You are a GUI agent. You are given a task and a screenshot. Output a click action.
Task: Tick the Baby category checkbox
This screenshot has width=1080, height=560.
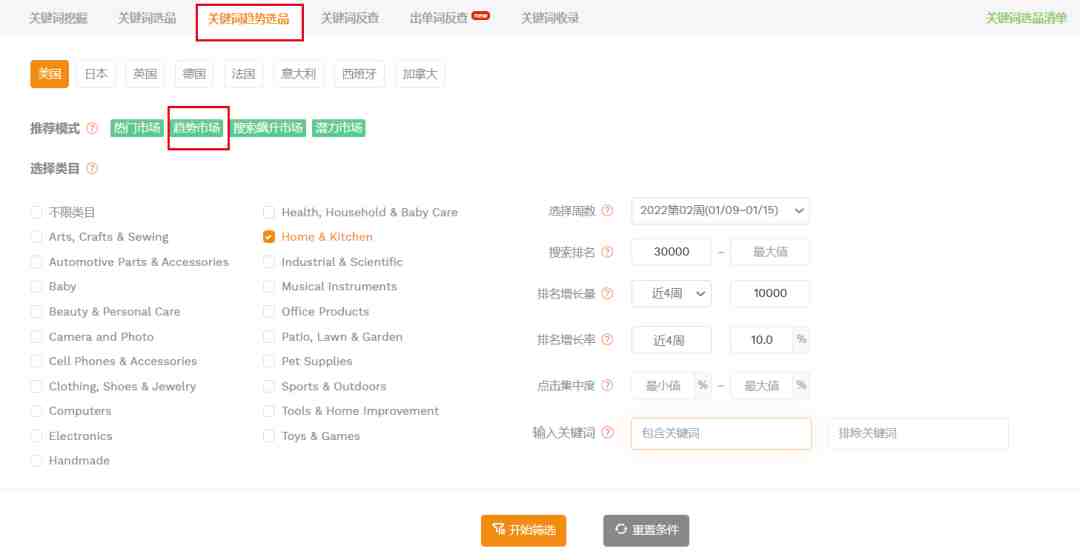pyautogui.click(x=37, y=287)
